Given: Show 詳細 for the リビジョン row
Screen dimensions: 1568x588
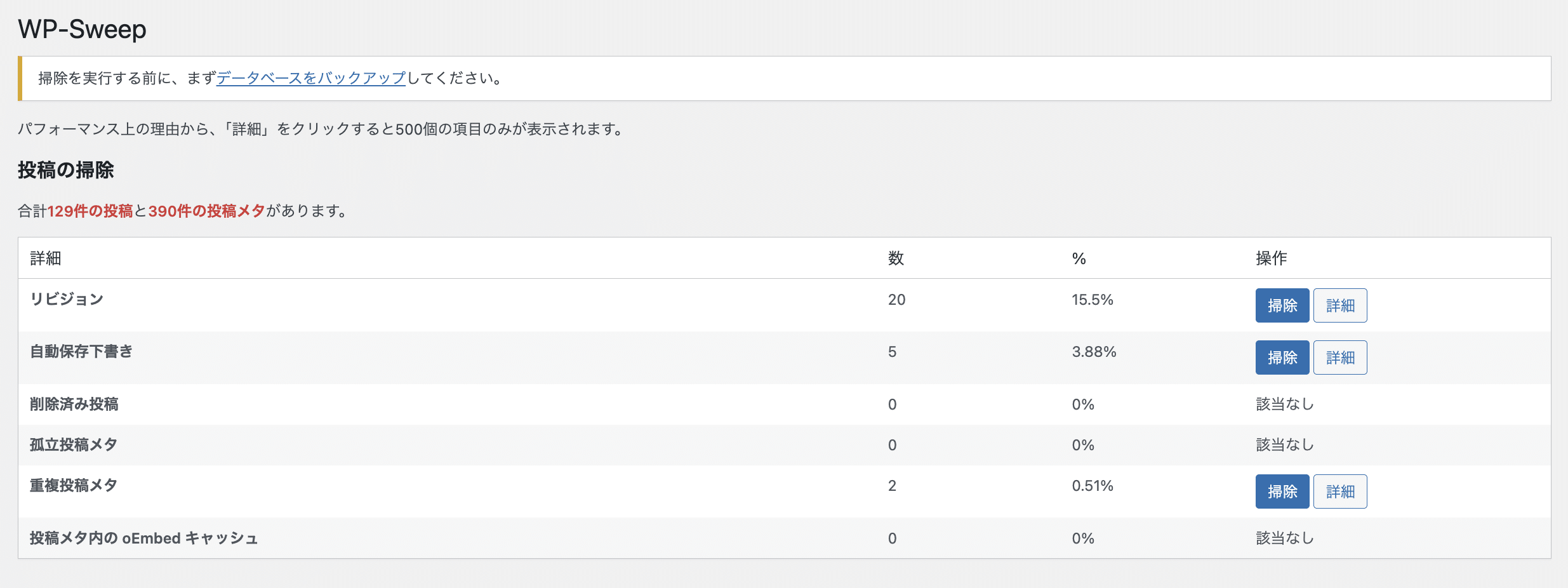Looking at the screenshot, I should 1339,305.
